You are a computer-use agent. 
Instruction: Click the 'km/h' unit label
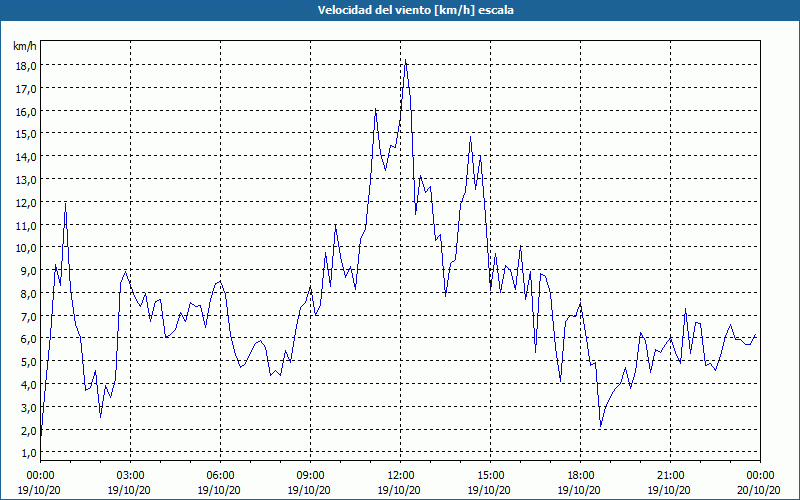(x=25, y=46)
